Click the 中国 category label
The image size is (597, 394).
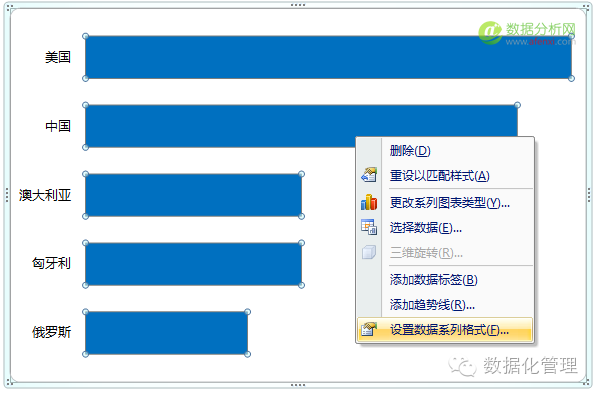coord(58,126)
